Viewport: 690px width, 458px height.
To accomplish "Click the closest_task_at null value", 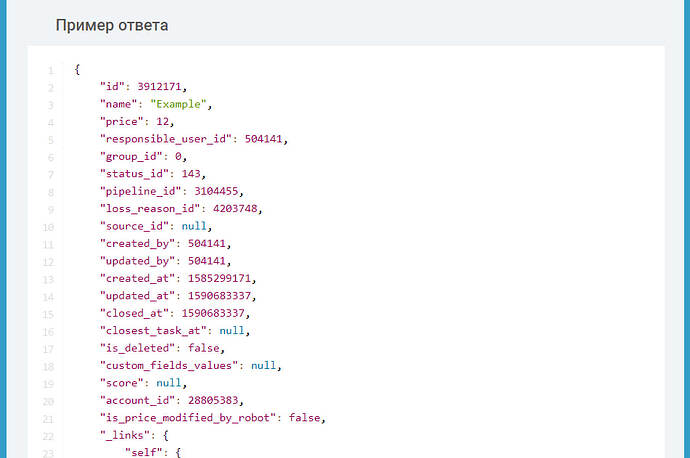I will (x=232, y=331).
